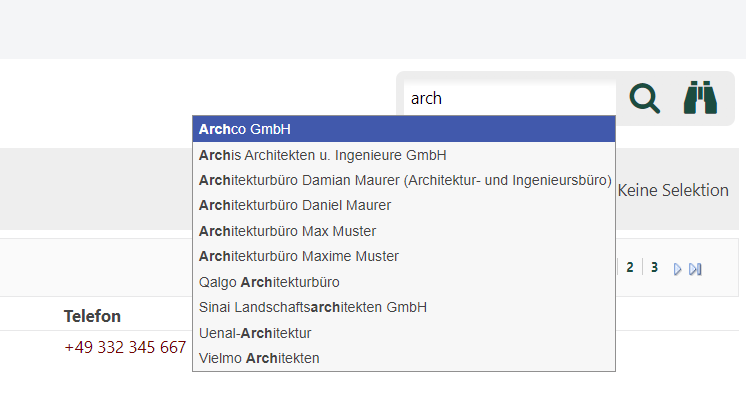Viewport: 746px width, 415px height.
Task: Select 'Archco GmbH' suggestion
Action: (245, 129)
